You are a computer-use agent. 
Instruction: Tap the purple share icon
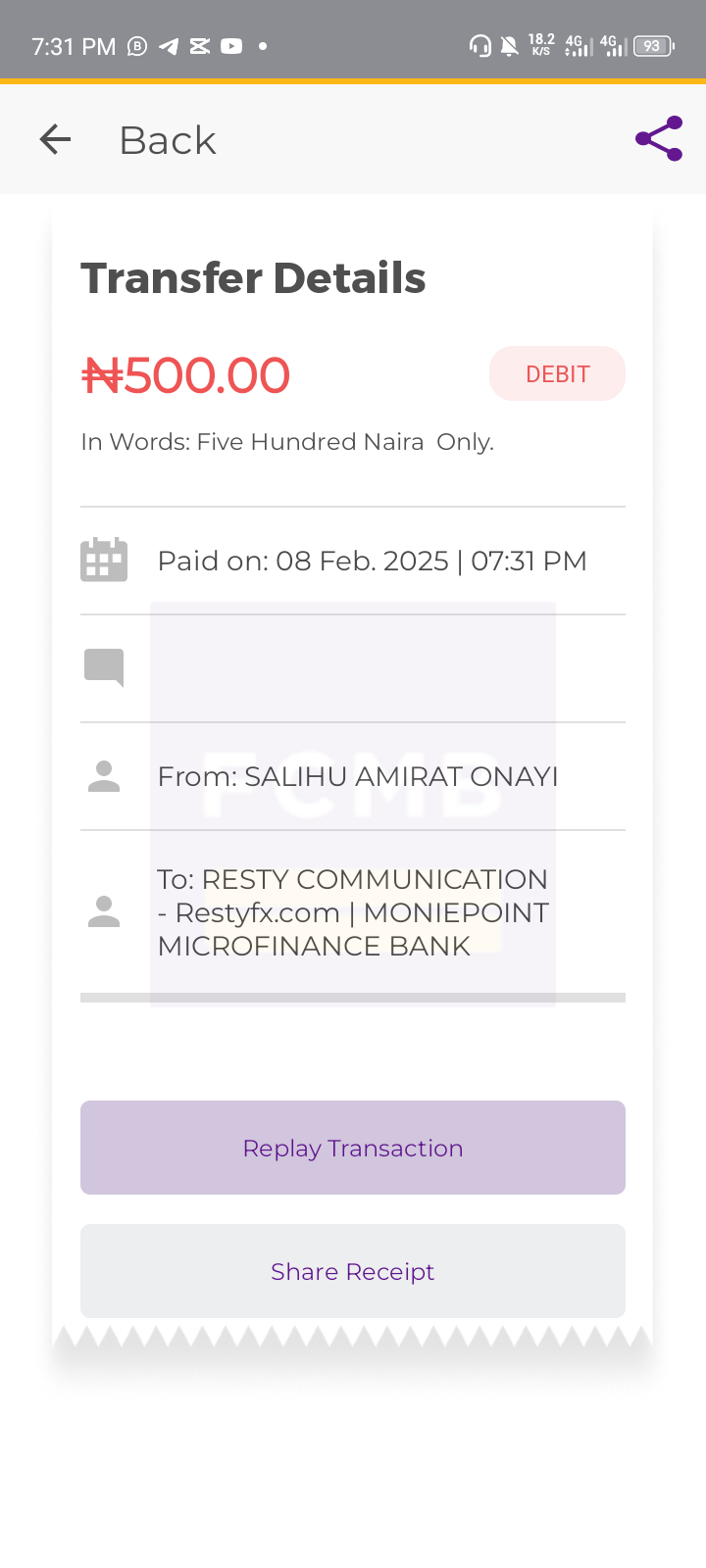(x=659, y=139)
